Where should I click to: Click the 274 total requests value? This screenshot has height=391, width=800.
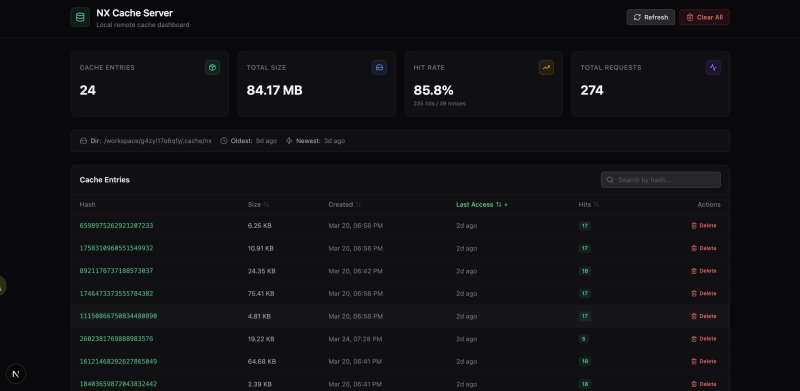(592, 90)
